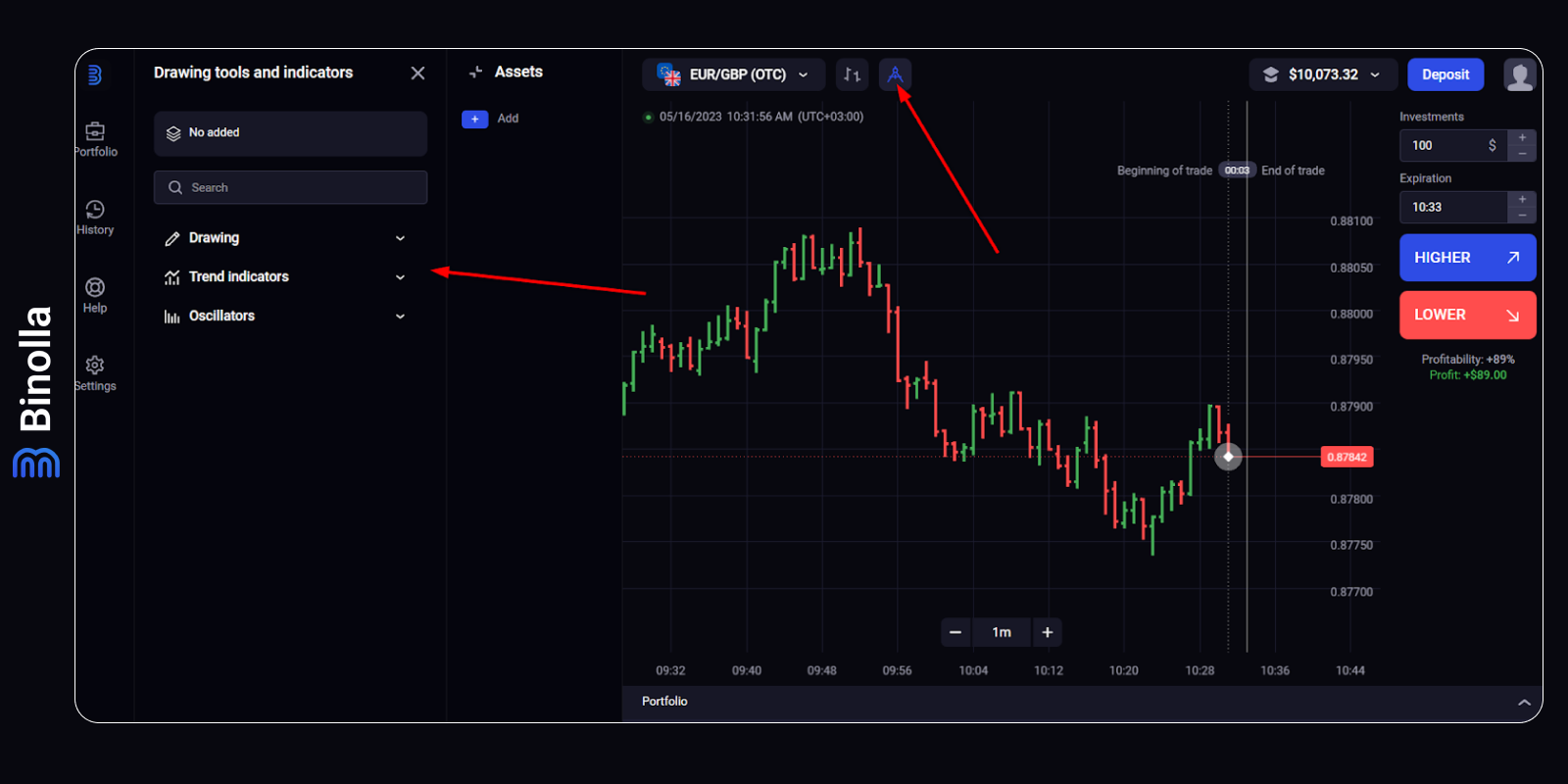This screenshot has height=784, width=1568.
Task: Click the chart type candlestick icon
Action: coord(852,74)
